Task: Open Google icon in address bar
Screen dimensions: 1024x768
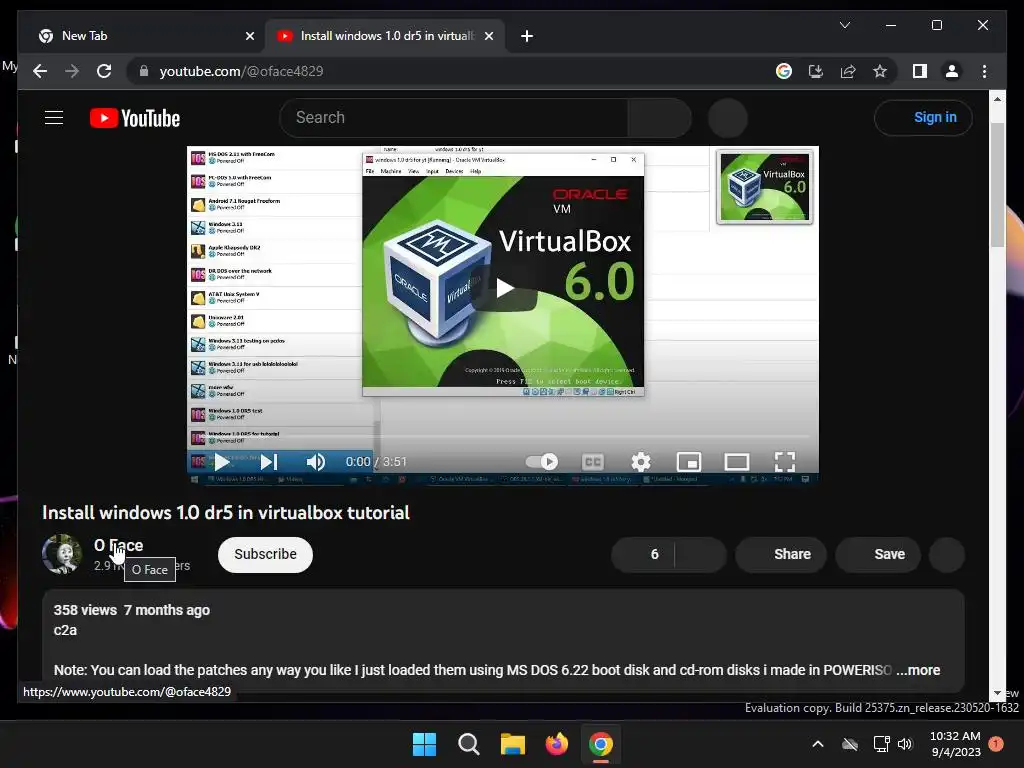Action: pyautogui.click(x=784, y=71)
